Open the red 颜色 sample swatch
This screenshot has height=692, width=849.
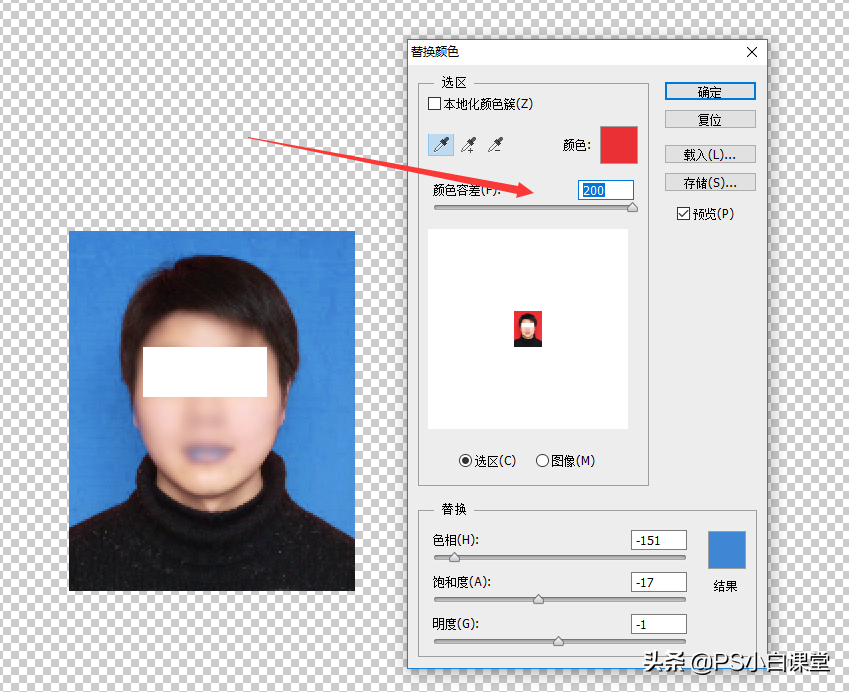[619, 145]
